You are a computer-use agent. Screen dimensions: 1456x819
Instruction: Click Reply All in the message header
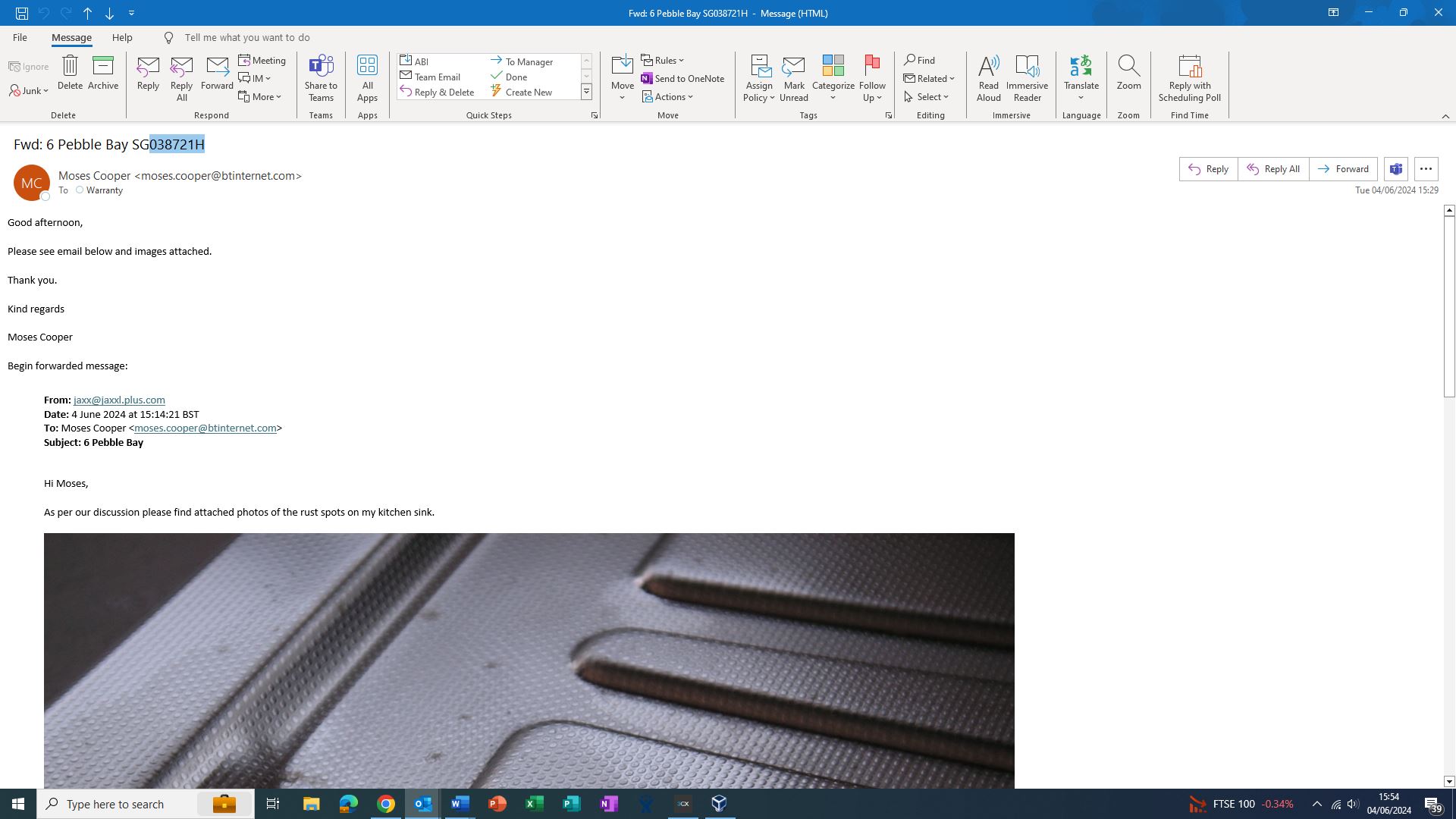[x=1273, y=169]
